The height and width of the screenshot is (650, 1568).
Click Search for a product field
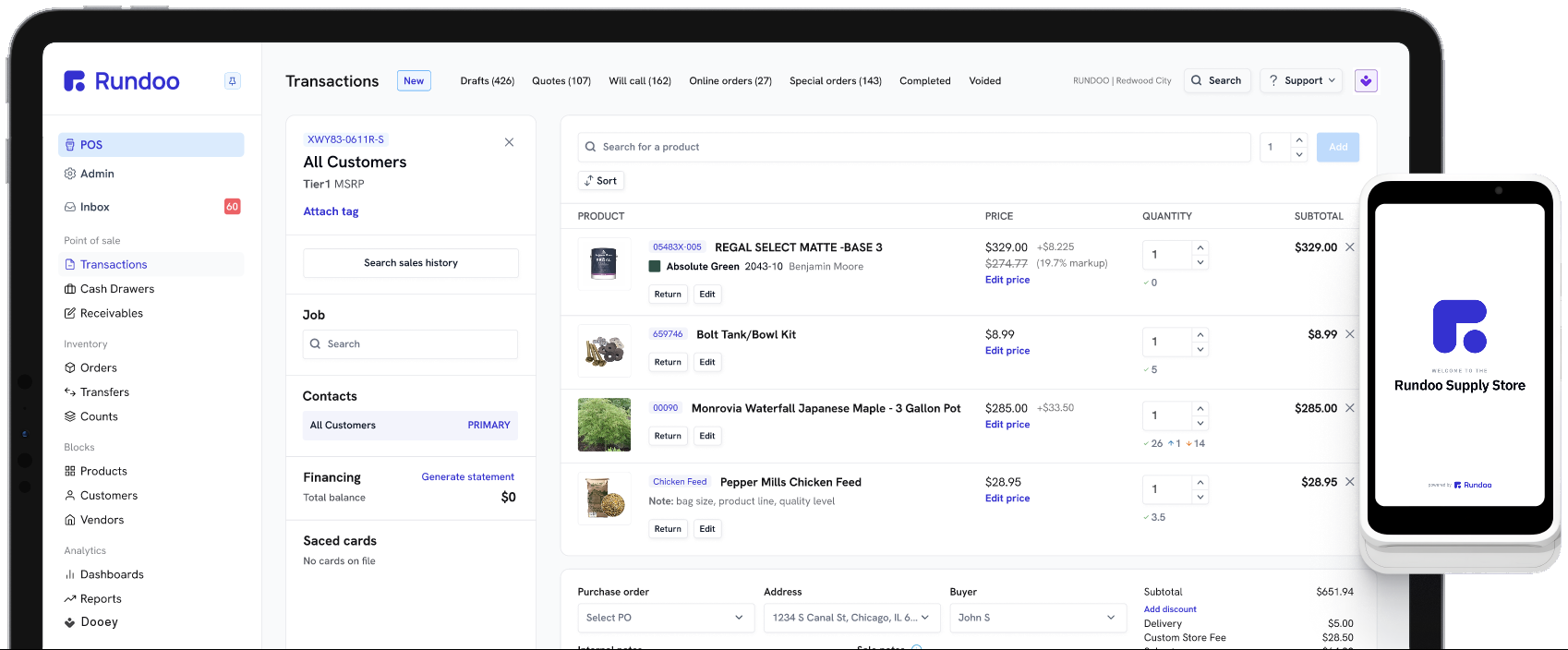click(x=914, y=147)
